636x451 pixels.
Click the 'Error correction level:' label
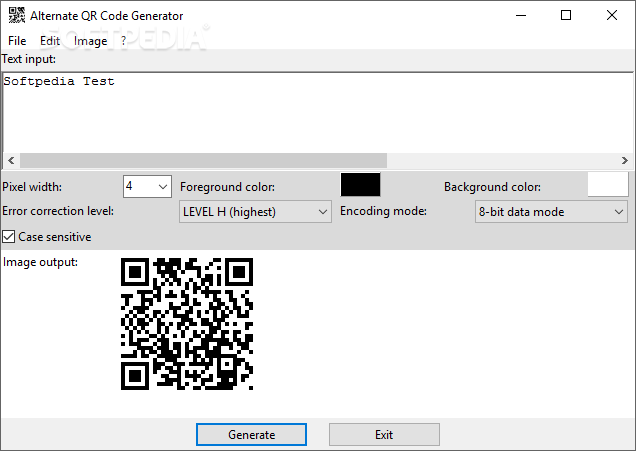click(x=58, y=211)
